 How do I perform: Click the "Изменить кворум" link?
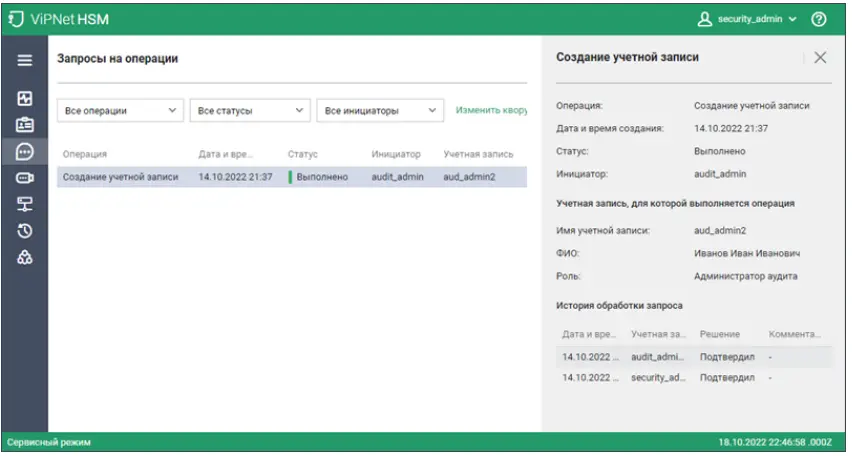[490, 110]
